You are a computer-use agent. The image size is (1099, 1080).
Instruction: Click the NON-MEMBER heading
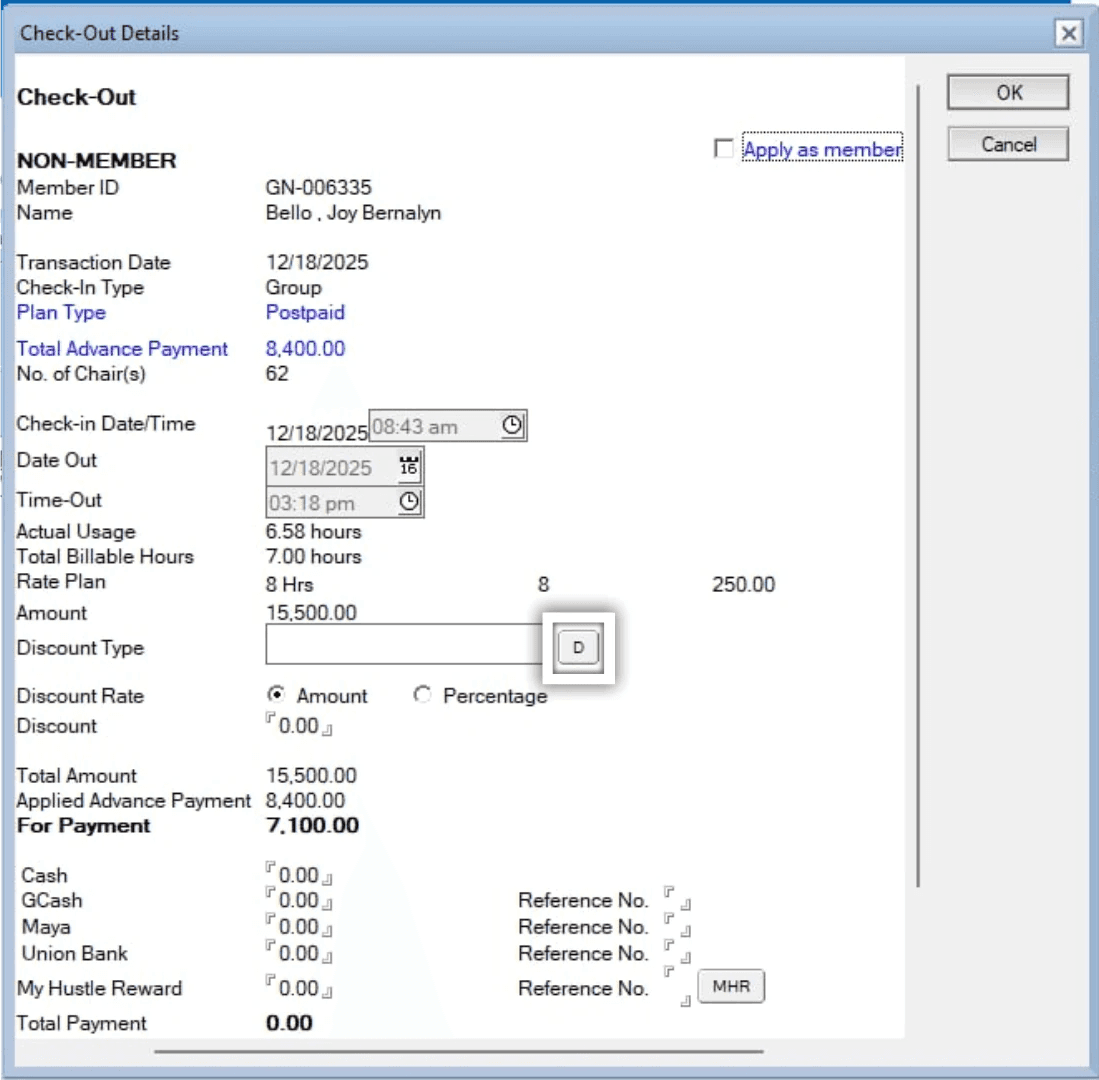(x=97, y=160)
